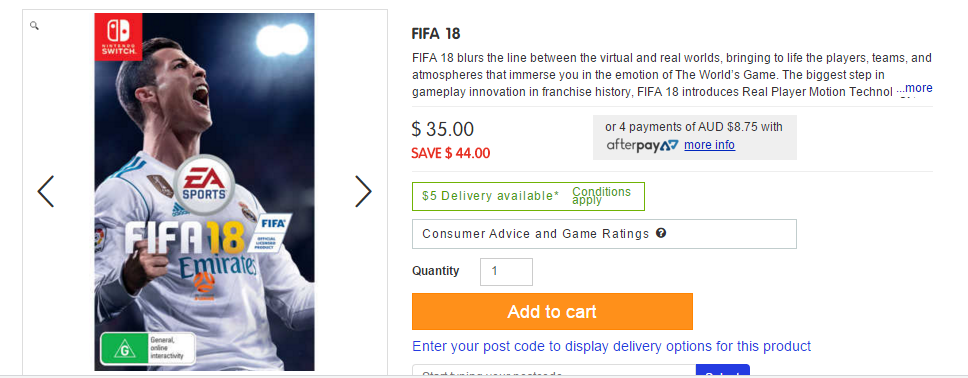
Task: Open the Conditions apply link
Action: click(x=601, y=196)
